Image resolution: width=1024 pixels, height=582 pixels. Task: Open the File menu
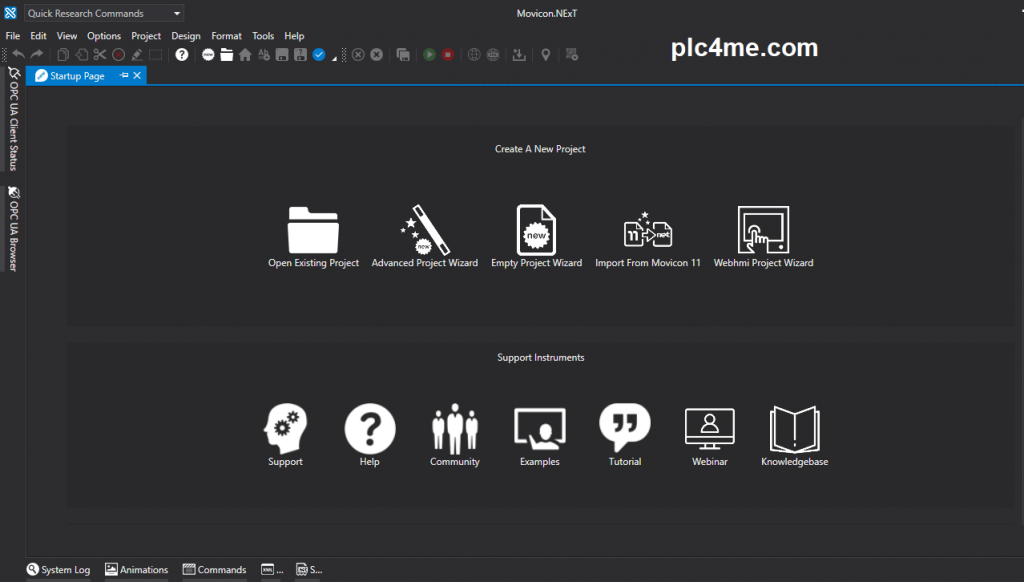[x=12, y=36]
